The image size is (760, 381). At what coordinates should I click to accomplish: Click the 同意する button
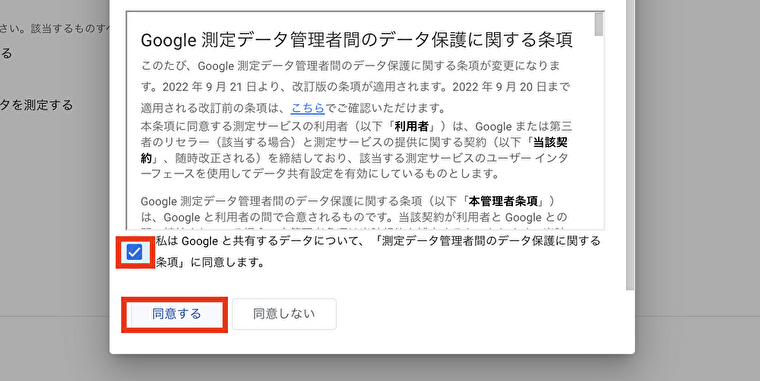coord(176,314)
